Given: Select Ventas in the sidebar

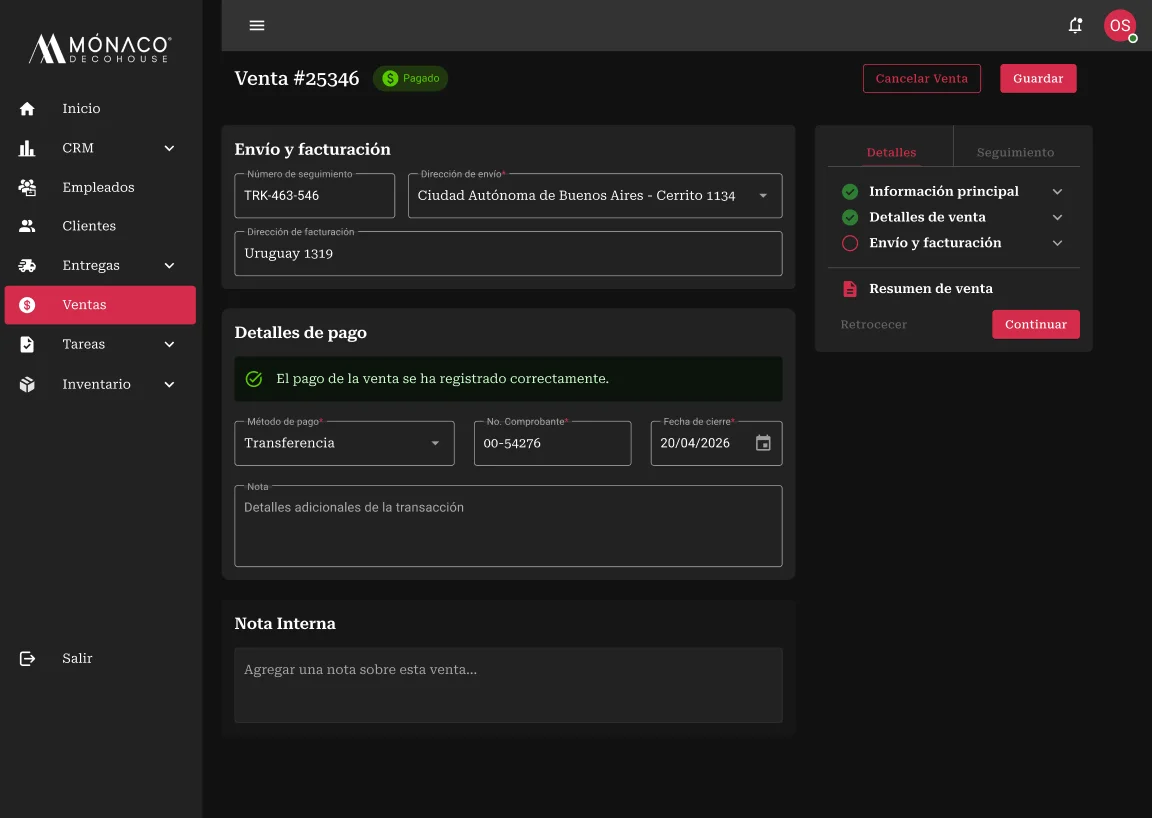Looking at the screenshot, I should (100, 305).
